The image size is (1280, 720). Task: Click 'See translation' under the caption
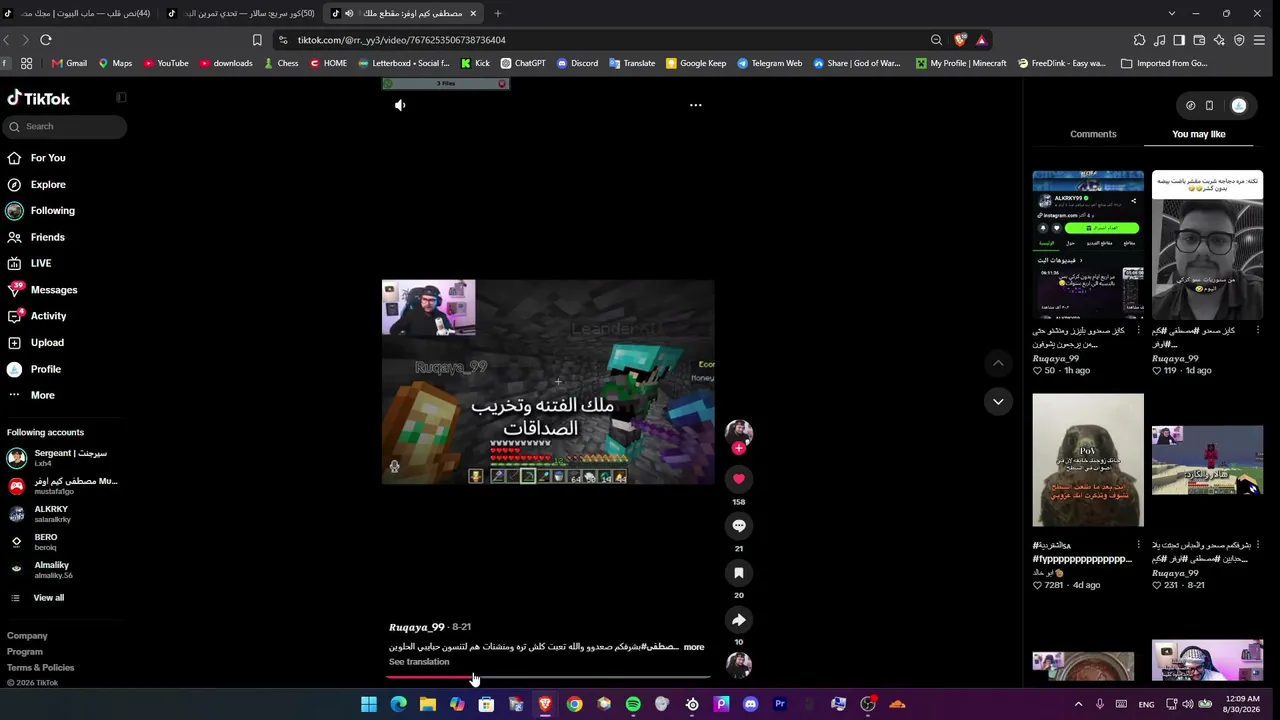[x=419, y=662]
